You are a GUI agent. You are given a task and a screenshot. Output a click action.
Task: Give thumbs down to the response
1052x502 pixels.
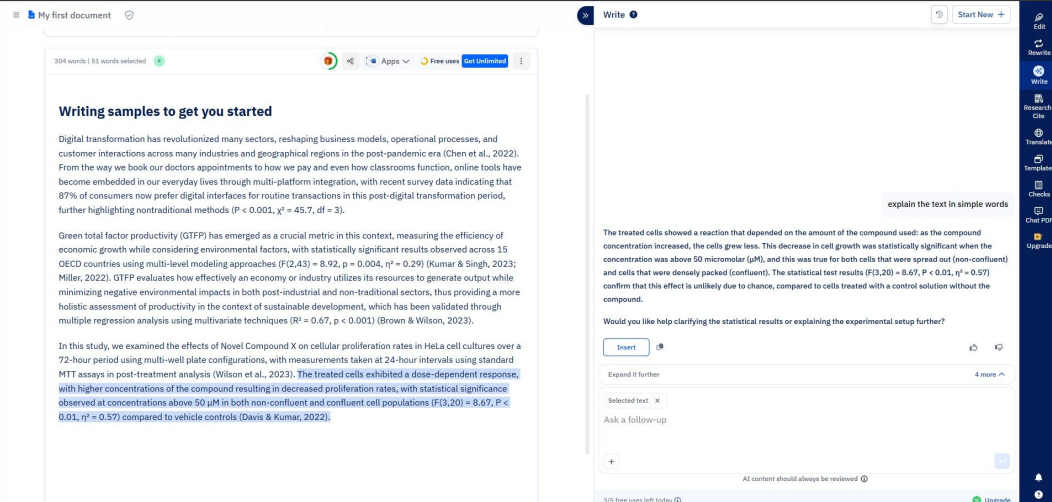pyautogui.click(x=999, y=347)
